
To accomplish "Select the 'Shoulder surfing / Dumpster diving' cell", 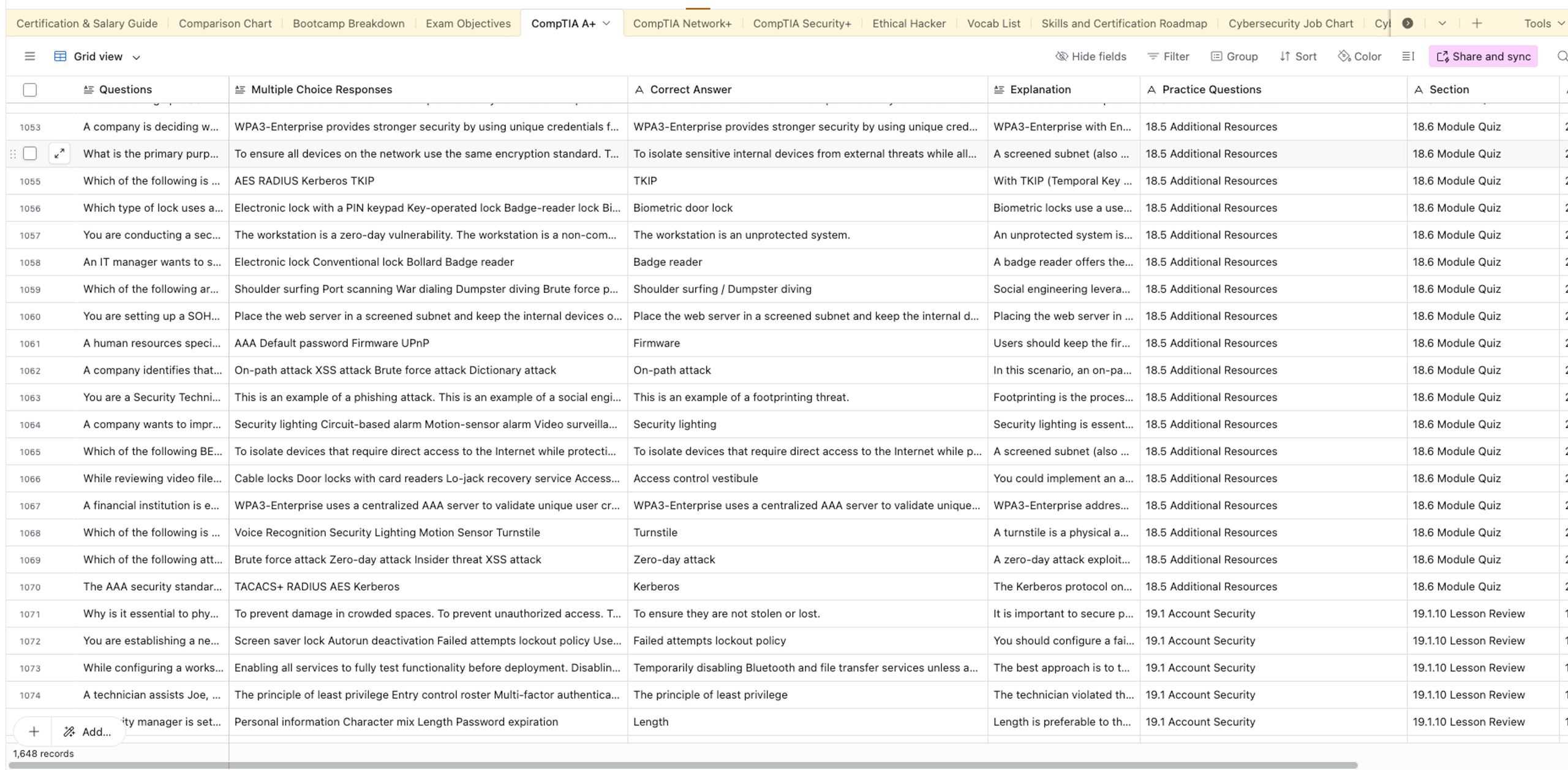I will tap(807, 289).
